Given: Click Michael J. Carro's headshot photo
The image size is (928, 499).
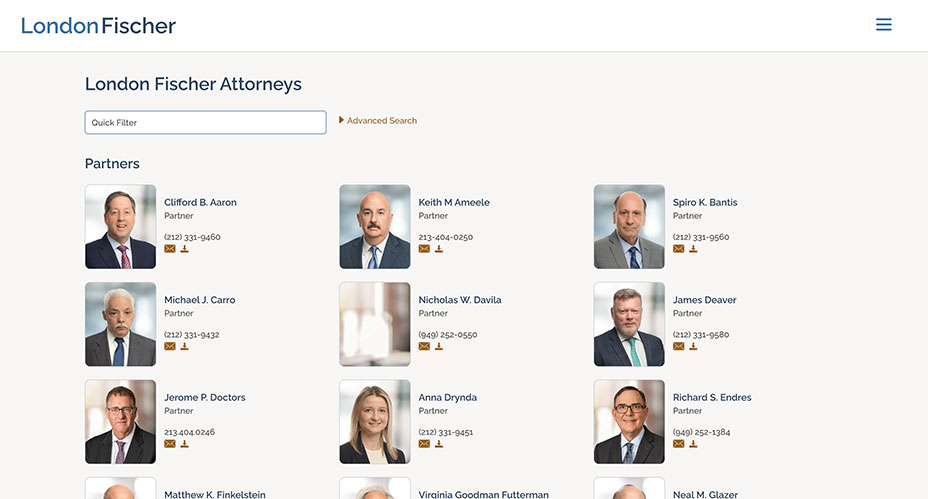Looking at the screenshot, I should [121, 324].
